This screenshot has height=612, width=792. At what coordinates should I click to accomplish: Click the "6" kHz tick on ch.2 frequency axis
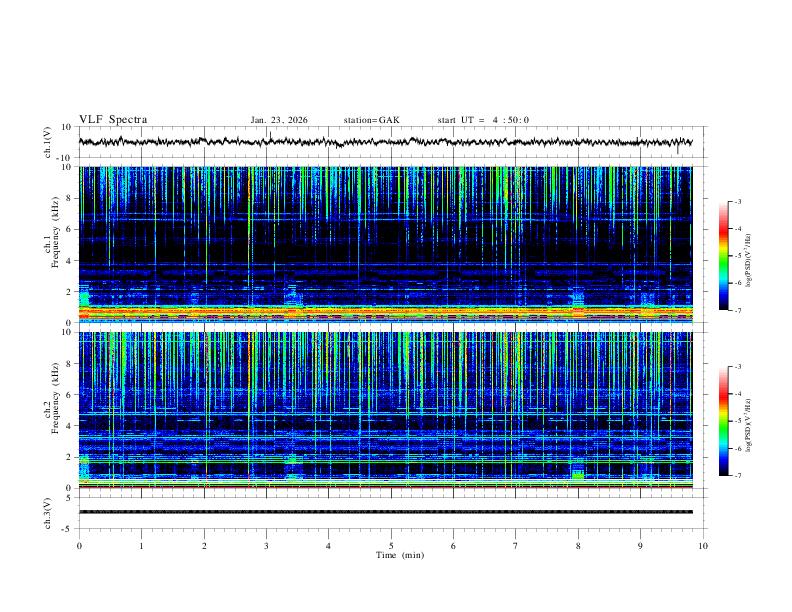click(x=69, y=395)
